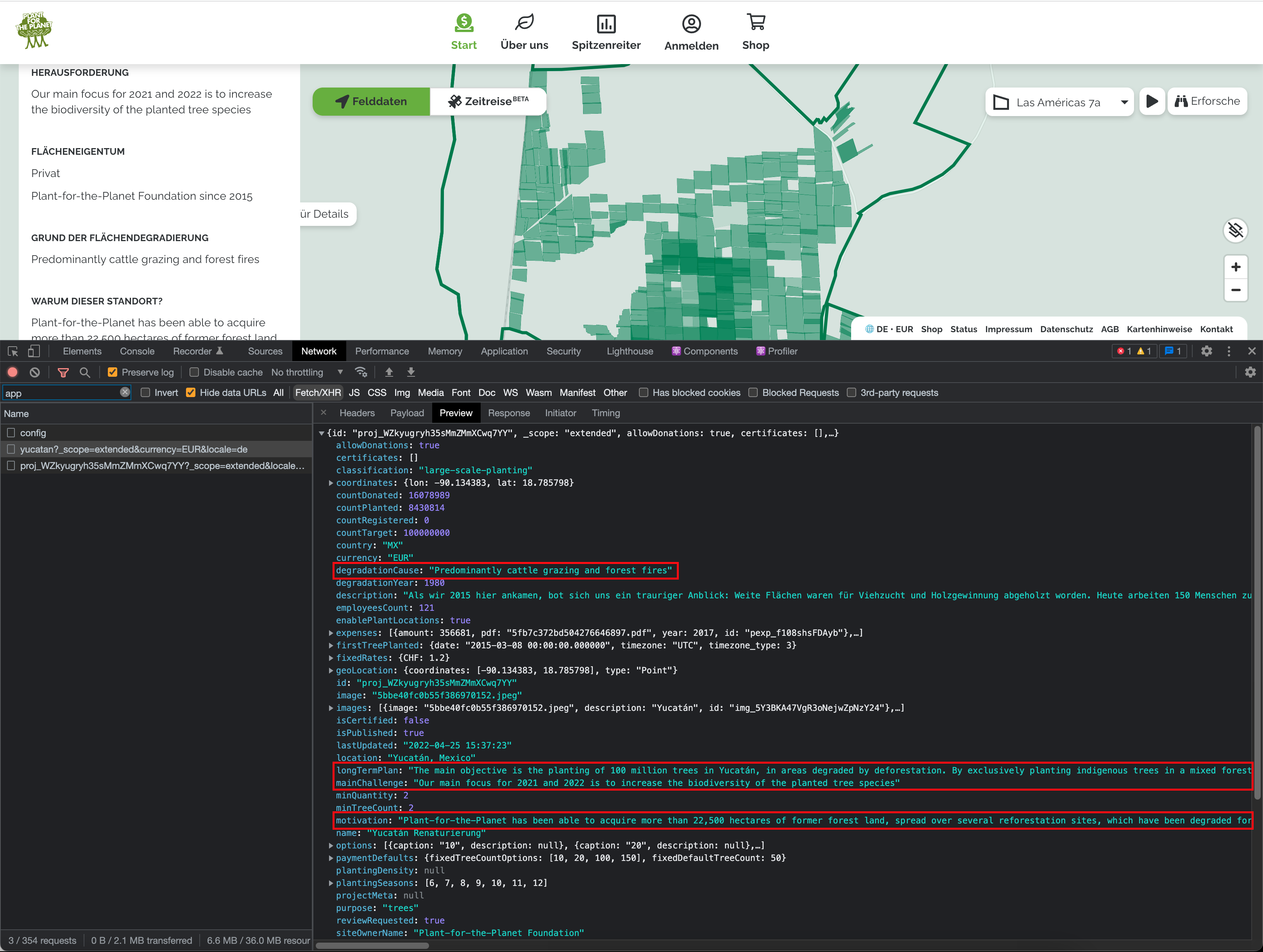Activate the DevTools inspect element tool

point(13,351)
